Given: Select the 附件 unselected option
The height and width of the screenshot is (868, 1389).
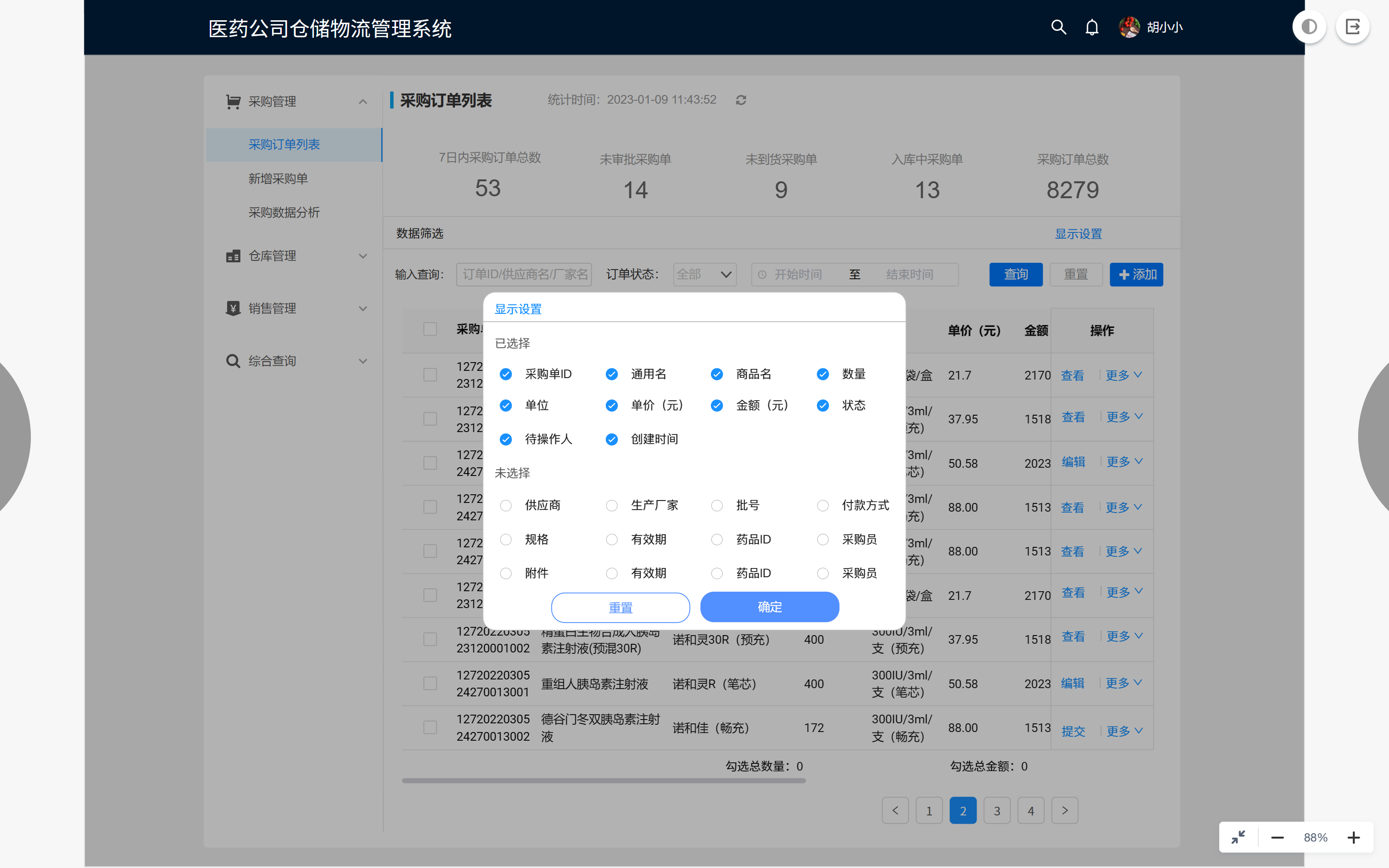Looking at the screenshot, I should 505,573.
